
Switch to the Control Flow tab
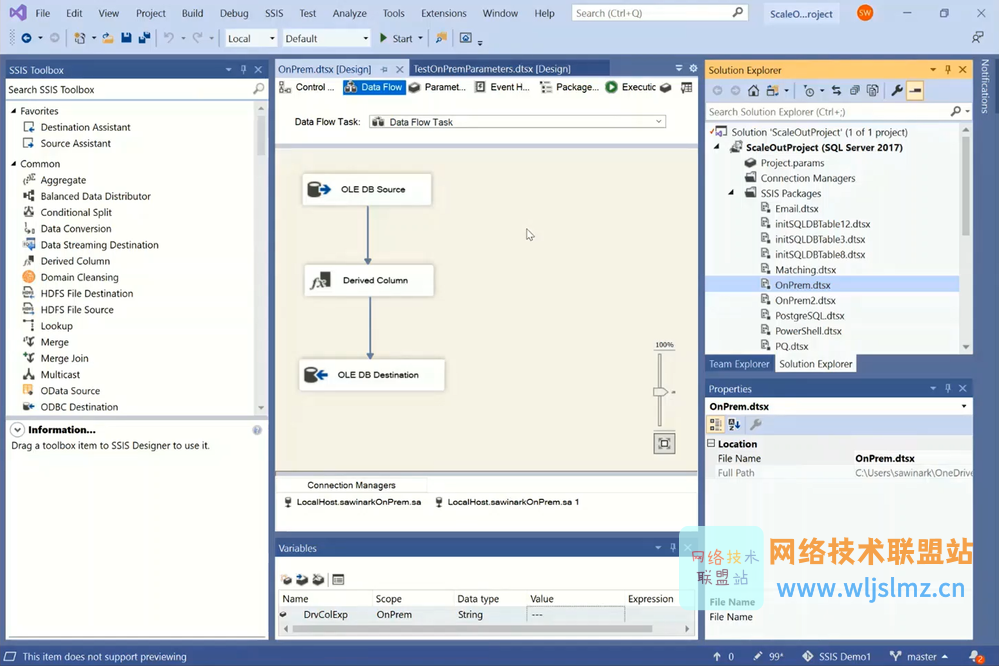click(307, 87)
